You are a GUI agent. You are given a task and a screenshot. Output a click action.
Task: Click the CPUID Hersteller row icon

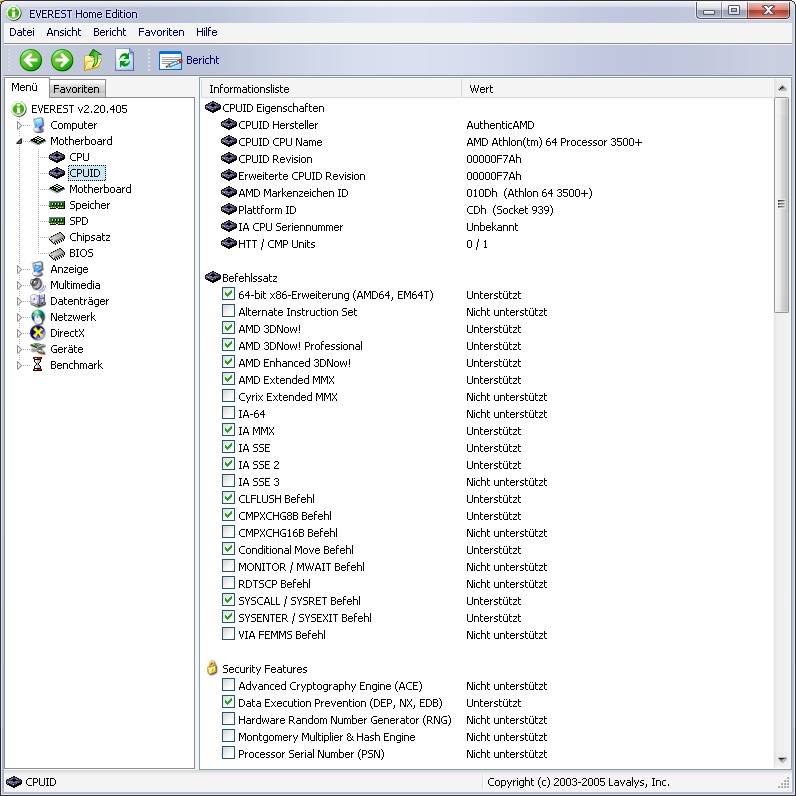pyautogui.click(x=229, y=124)
